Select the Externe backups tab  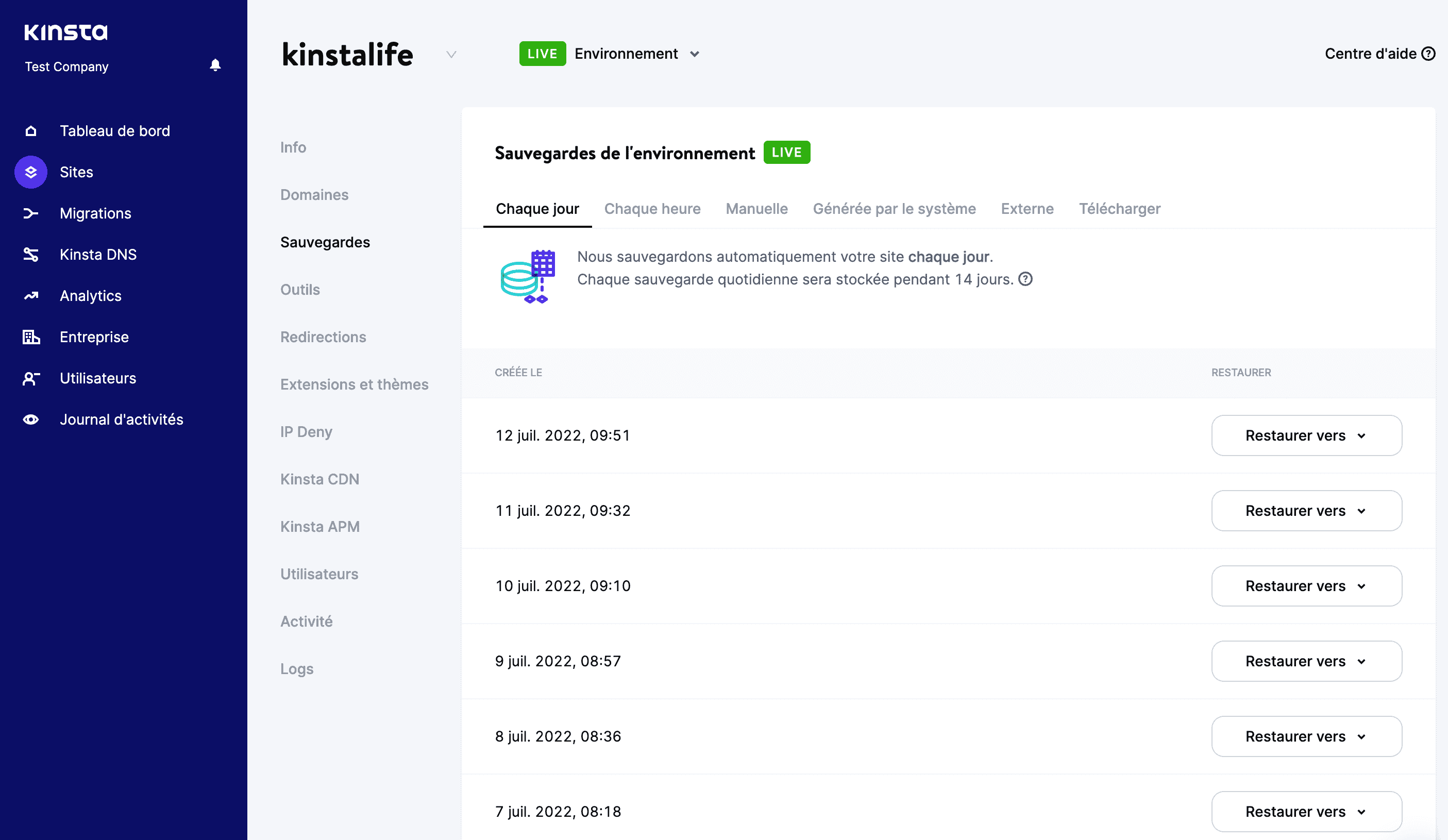point(1027,209)
